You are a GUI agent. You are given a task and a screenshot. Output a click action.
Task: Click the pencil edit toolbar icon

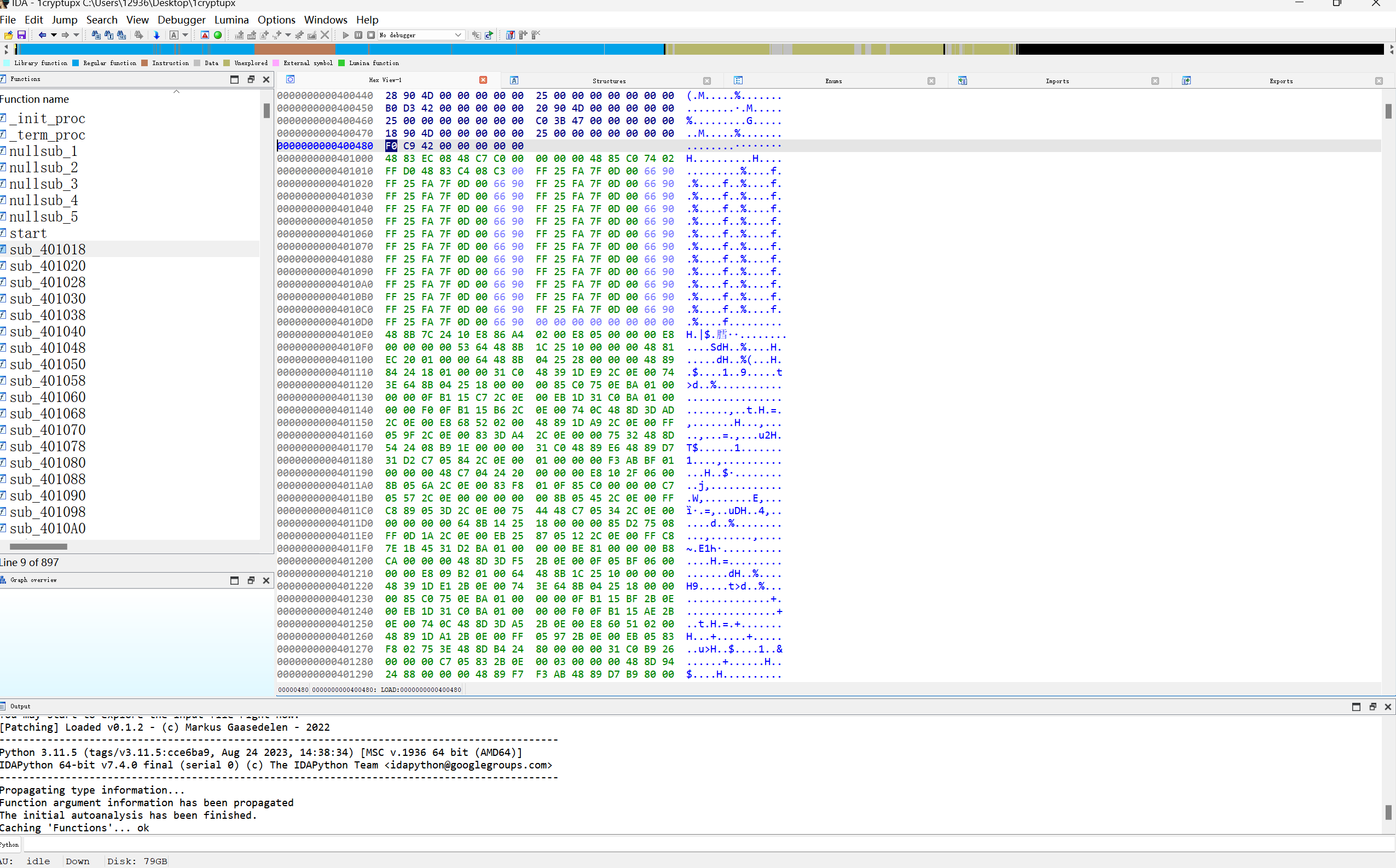click(x=312, y=35)
